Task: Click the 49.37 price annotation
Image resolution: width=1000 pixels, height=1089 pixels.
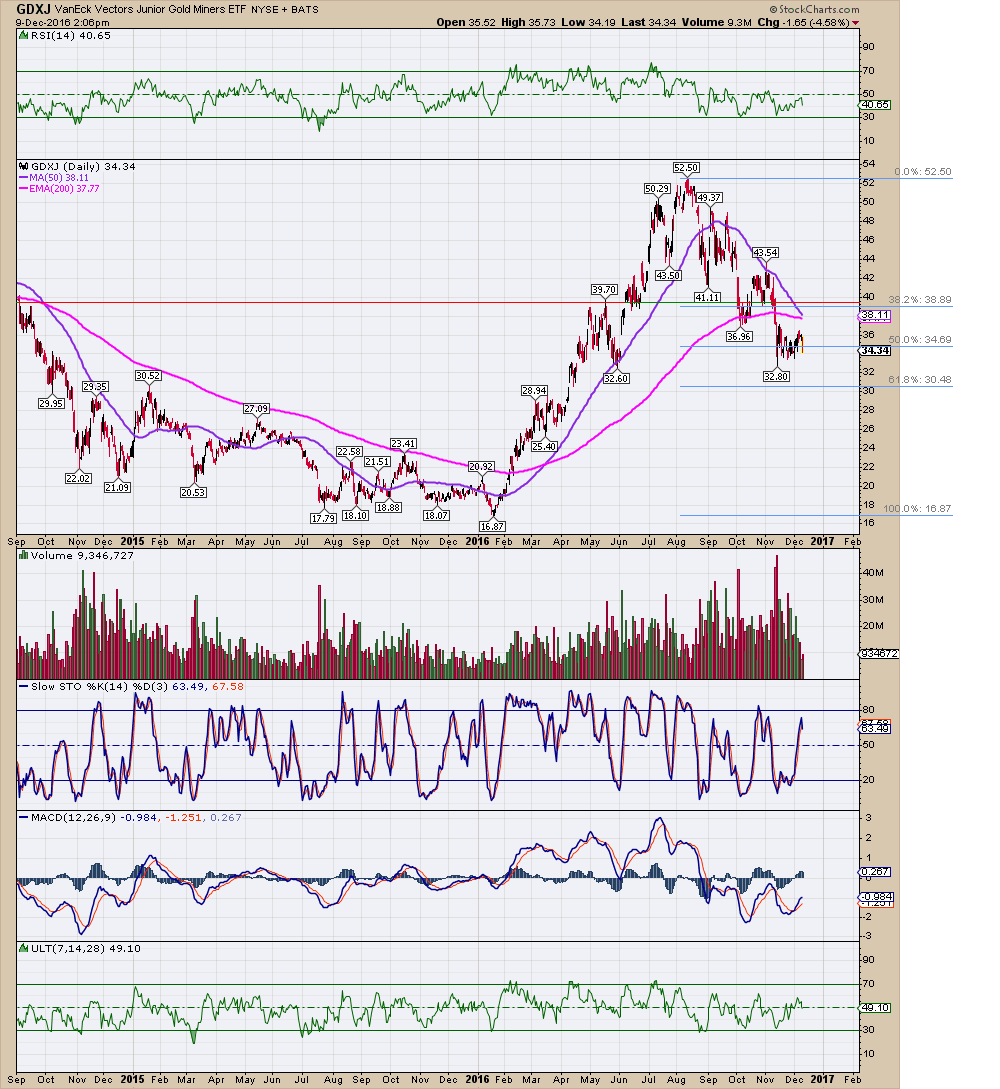Action: tap(709, 198)
